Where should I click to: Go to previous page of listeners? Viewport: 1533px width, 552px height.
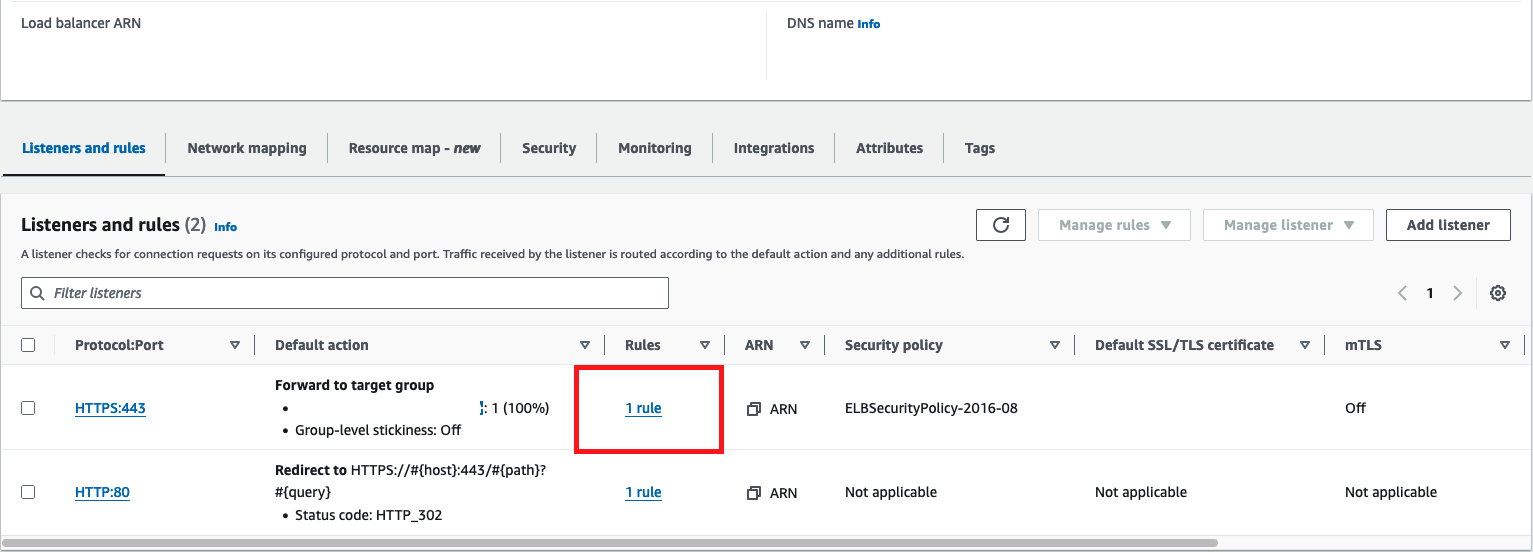pos(1402,293)
